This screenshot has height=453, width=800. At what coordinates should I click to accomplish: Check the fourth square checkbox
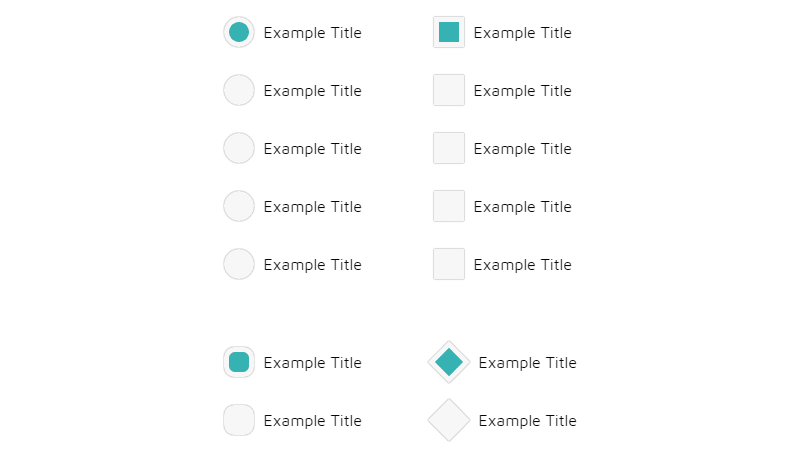[x=449, y=206]
